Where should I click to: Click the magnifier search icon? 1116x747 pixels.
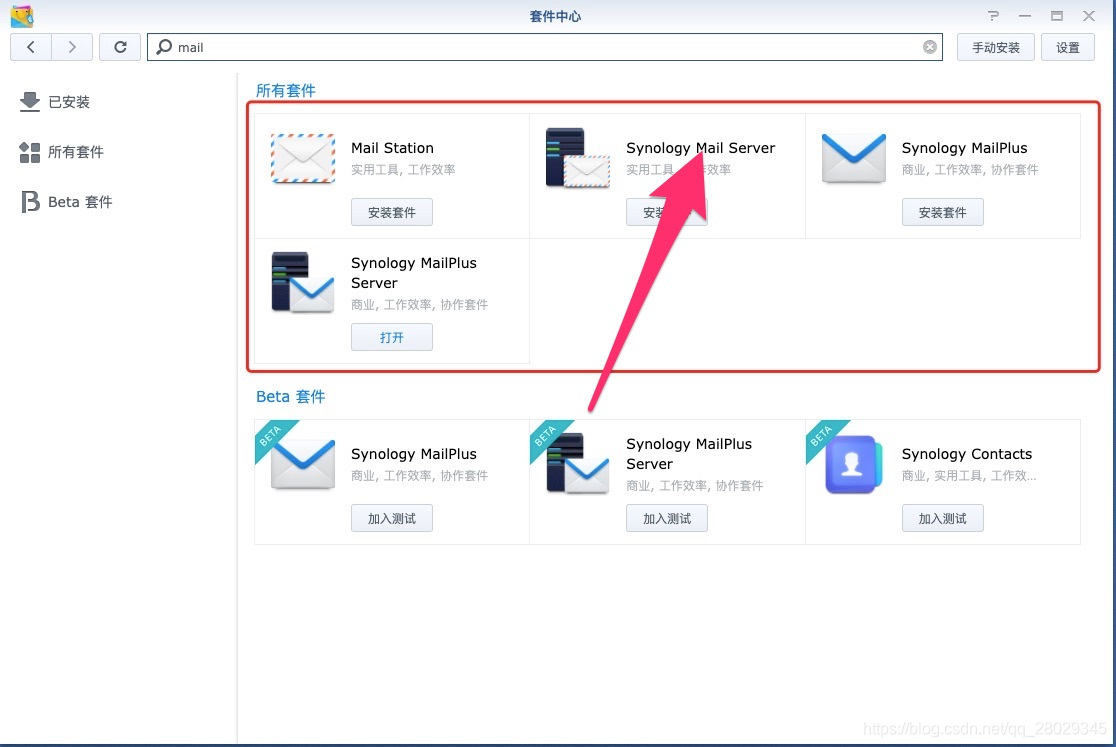(x=164, y=47)
